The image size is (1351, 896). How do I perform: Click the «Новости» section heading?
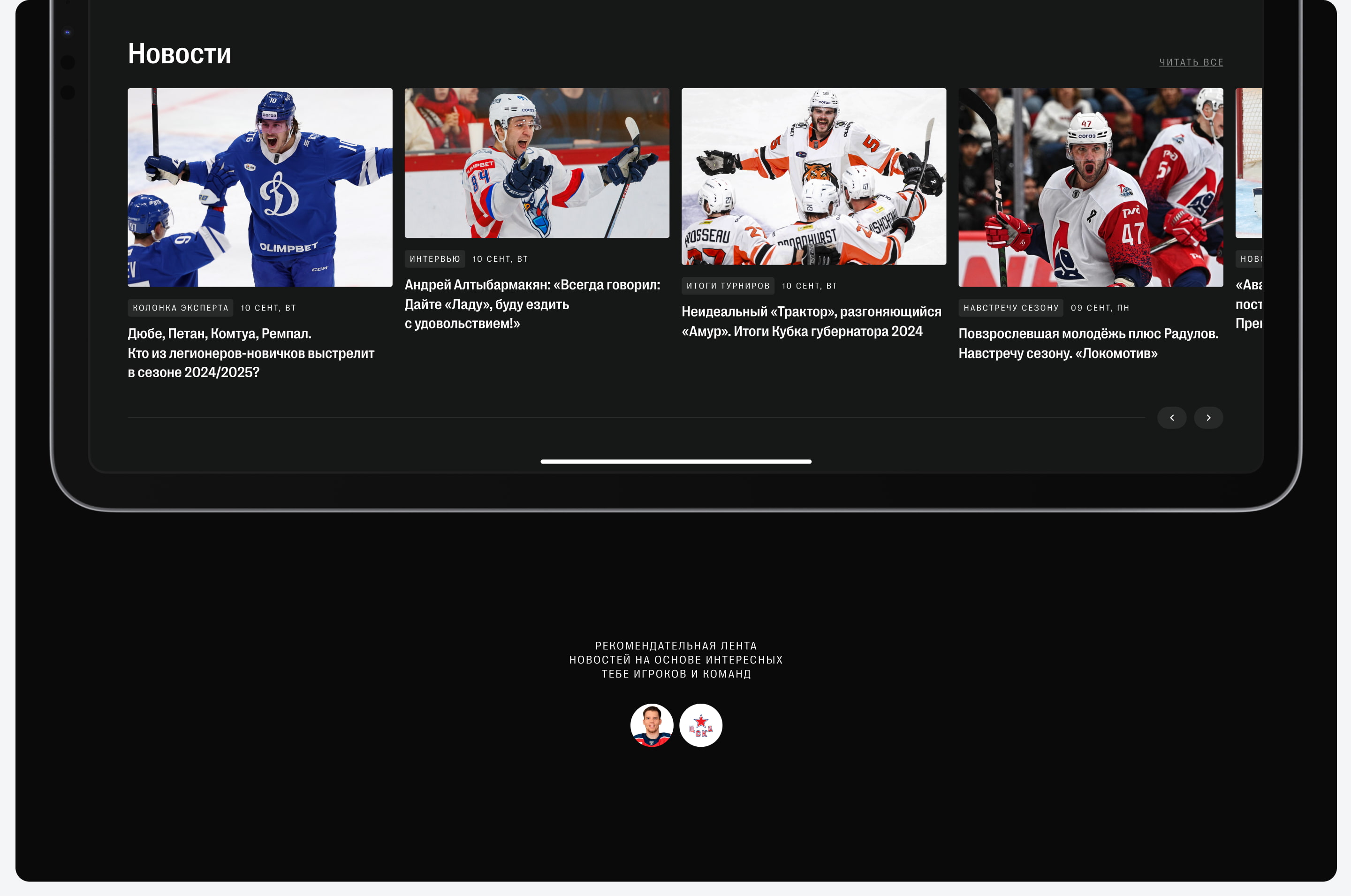pyautogui.click(x=179, y=54)
